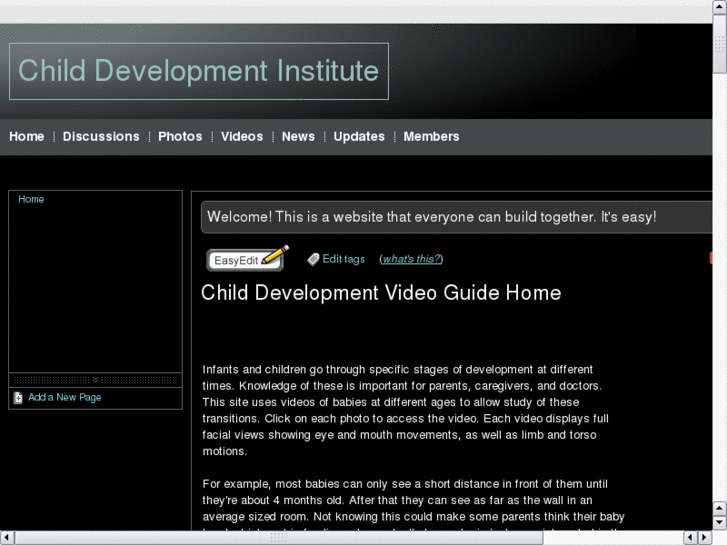Screen dimensions: 727x545
Task: Click the Child Development Institute title
Action: (x=198, y=71)
